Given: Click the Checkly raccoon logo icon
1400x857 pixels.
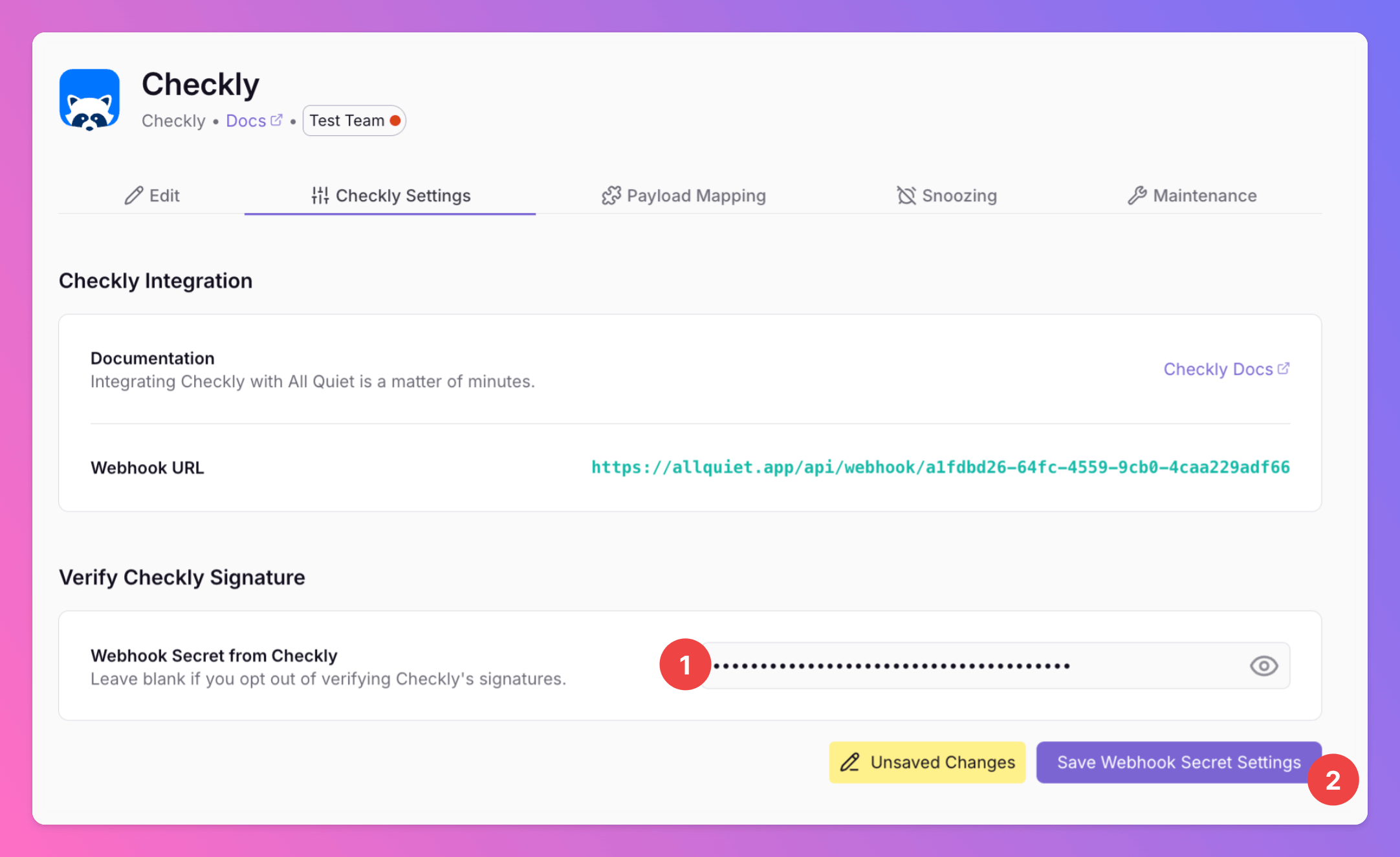Looking at the screenshot, I should tap(89, 100).
